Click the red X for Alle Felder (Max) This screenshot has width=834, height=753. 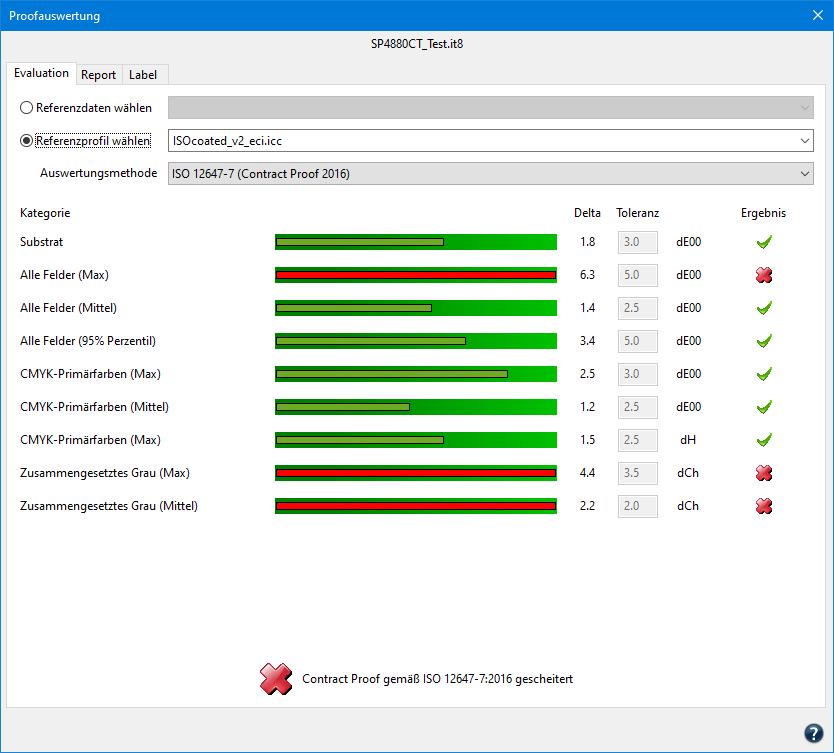click(764, 275)
